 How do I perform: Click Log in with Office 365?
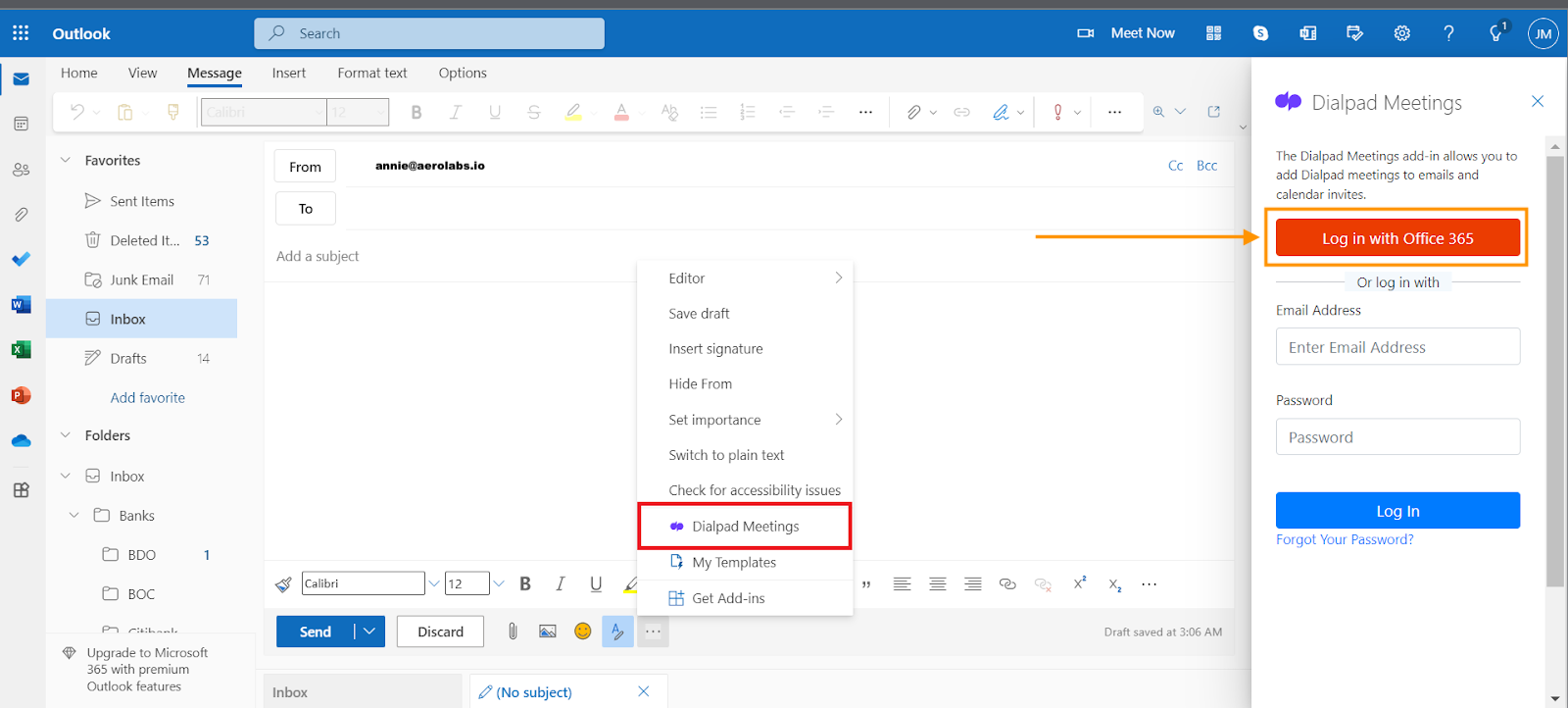coord(1397,238)
